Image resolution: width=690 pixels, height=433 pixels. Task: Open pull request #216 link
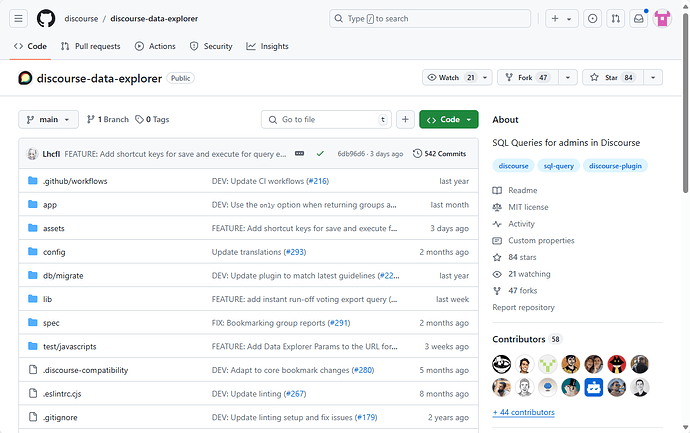pos(317,181)
